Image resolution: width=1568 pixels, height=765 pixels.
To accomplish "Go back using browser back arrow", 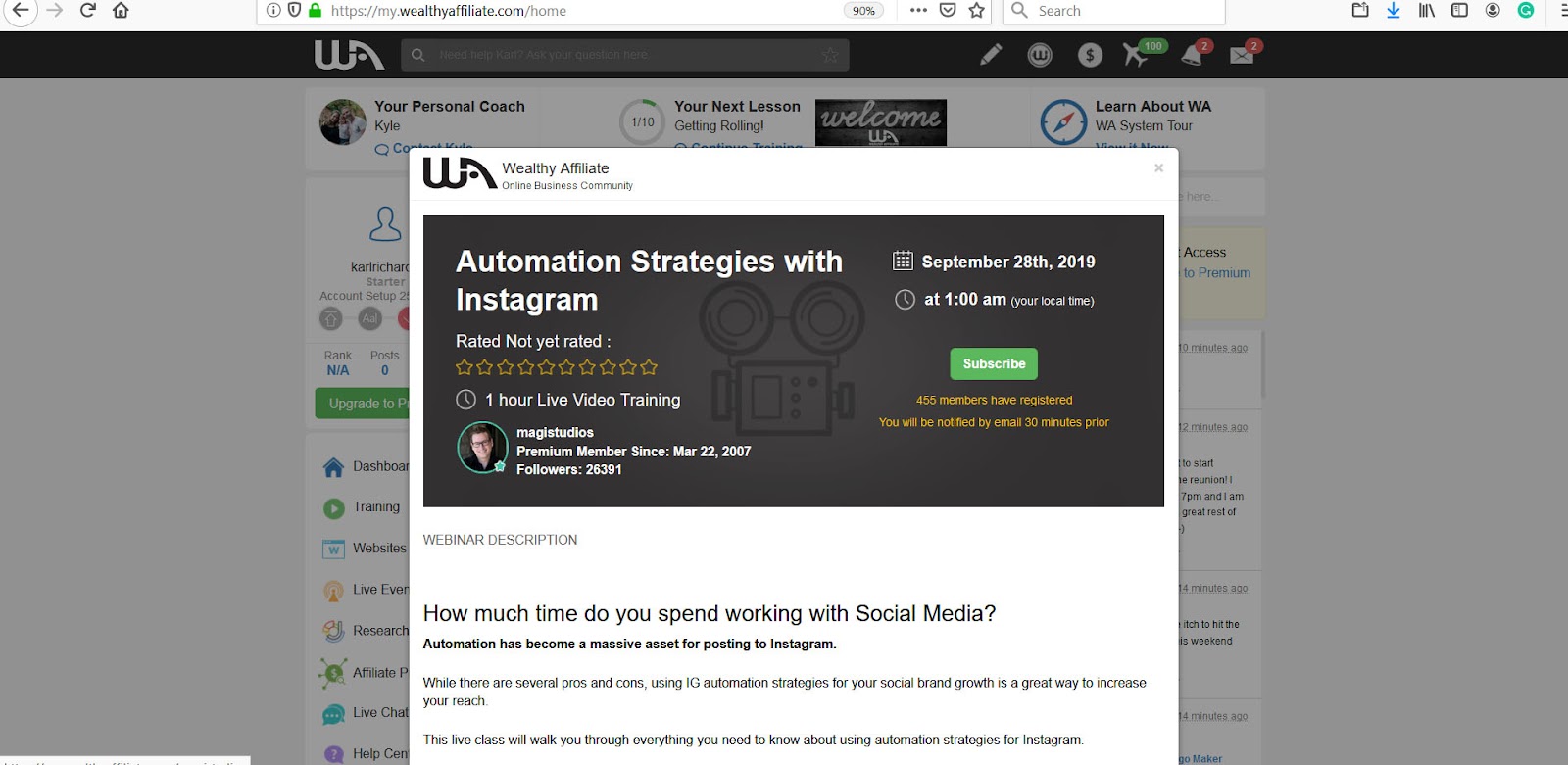I will pyautogui.click(x=20, y=10).
